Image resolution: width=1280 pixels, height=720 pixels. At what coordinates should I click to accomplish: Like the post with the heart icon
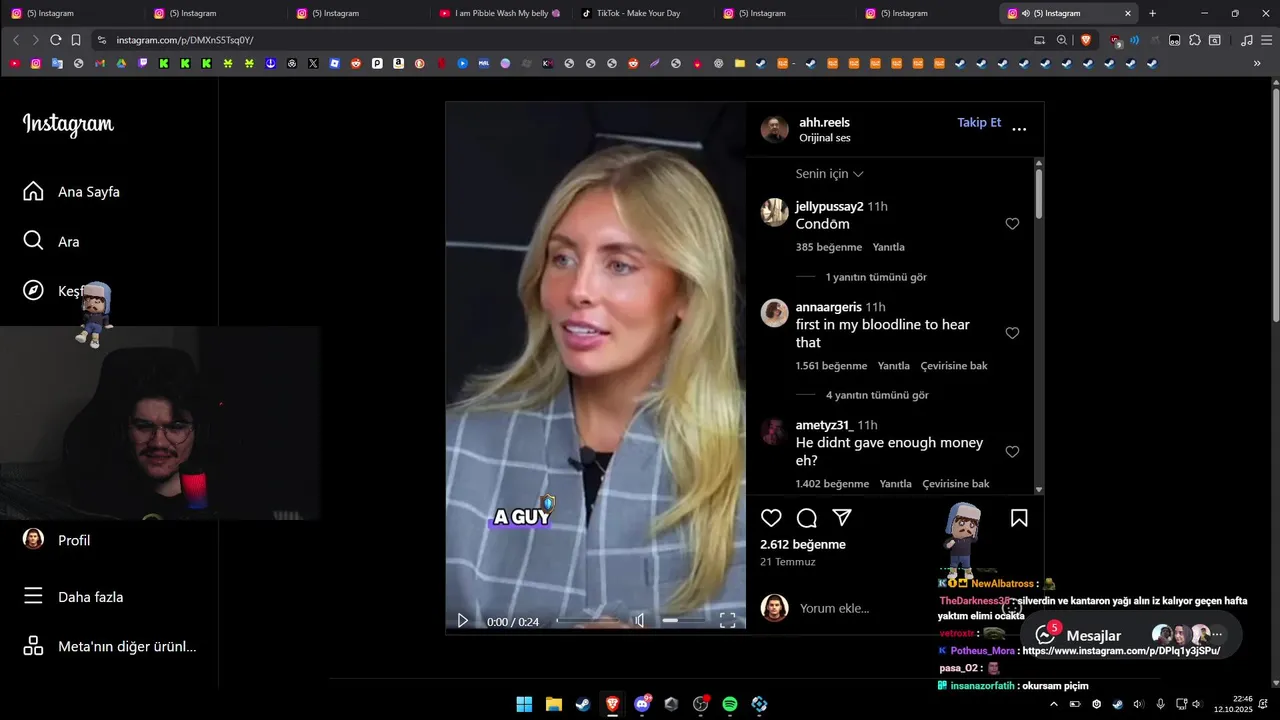771,518
